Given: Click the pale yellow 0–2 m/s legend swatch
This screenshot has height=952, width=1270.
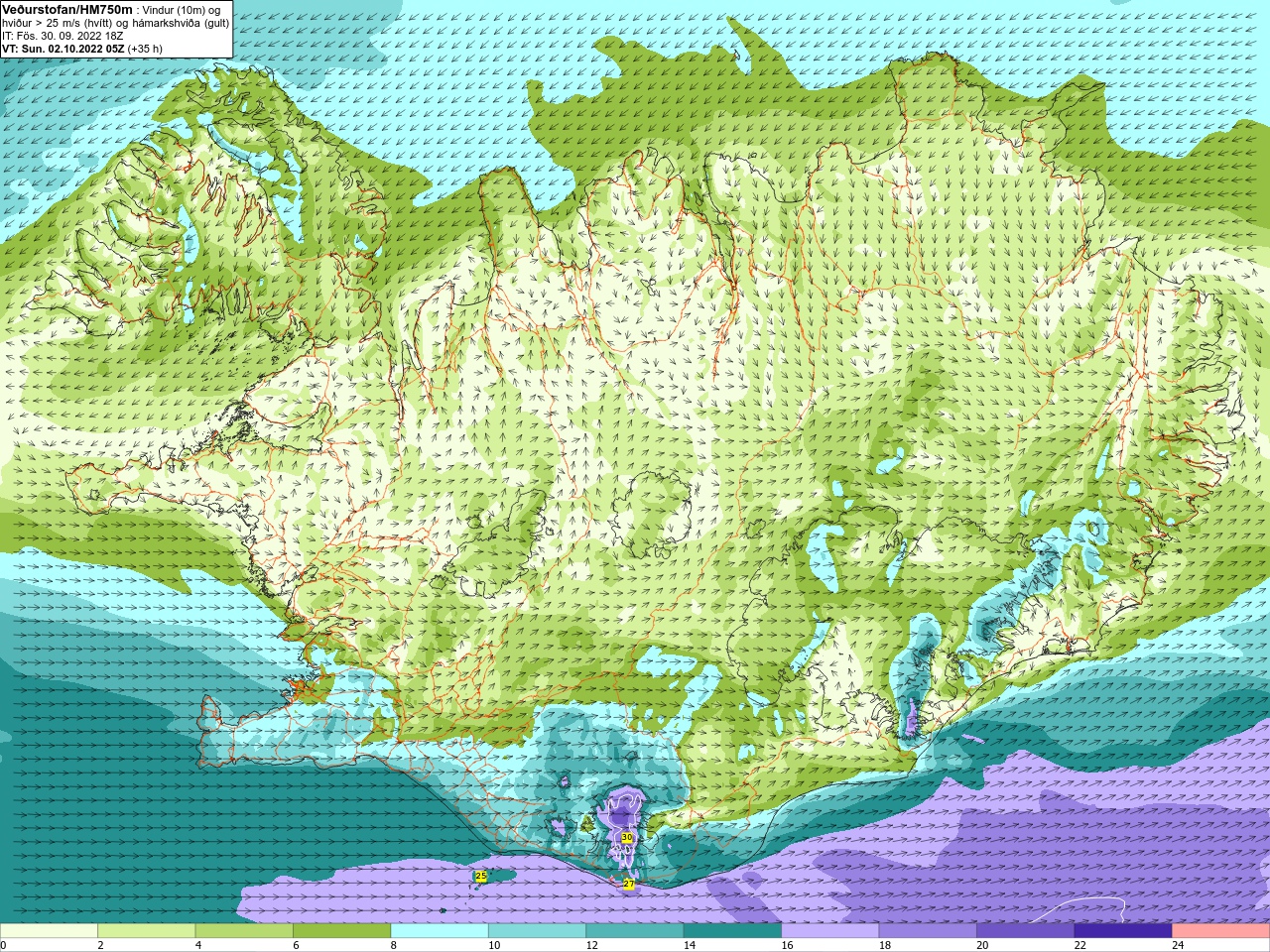Looking at the screenshot, I should [49, 930].
